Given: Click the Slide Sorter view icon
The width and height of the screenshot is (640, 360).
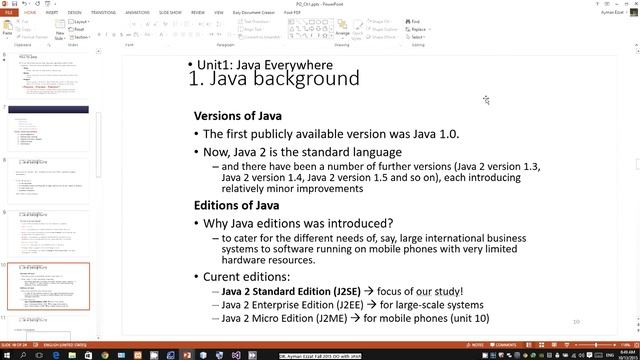Looking at the screenshot, I should [541, 345].
